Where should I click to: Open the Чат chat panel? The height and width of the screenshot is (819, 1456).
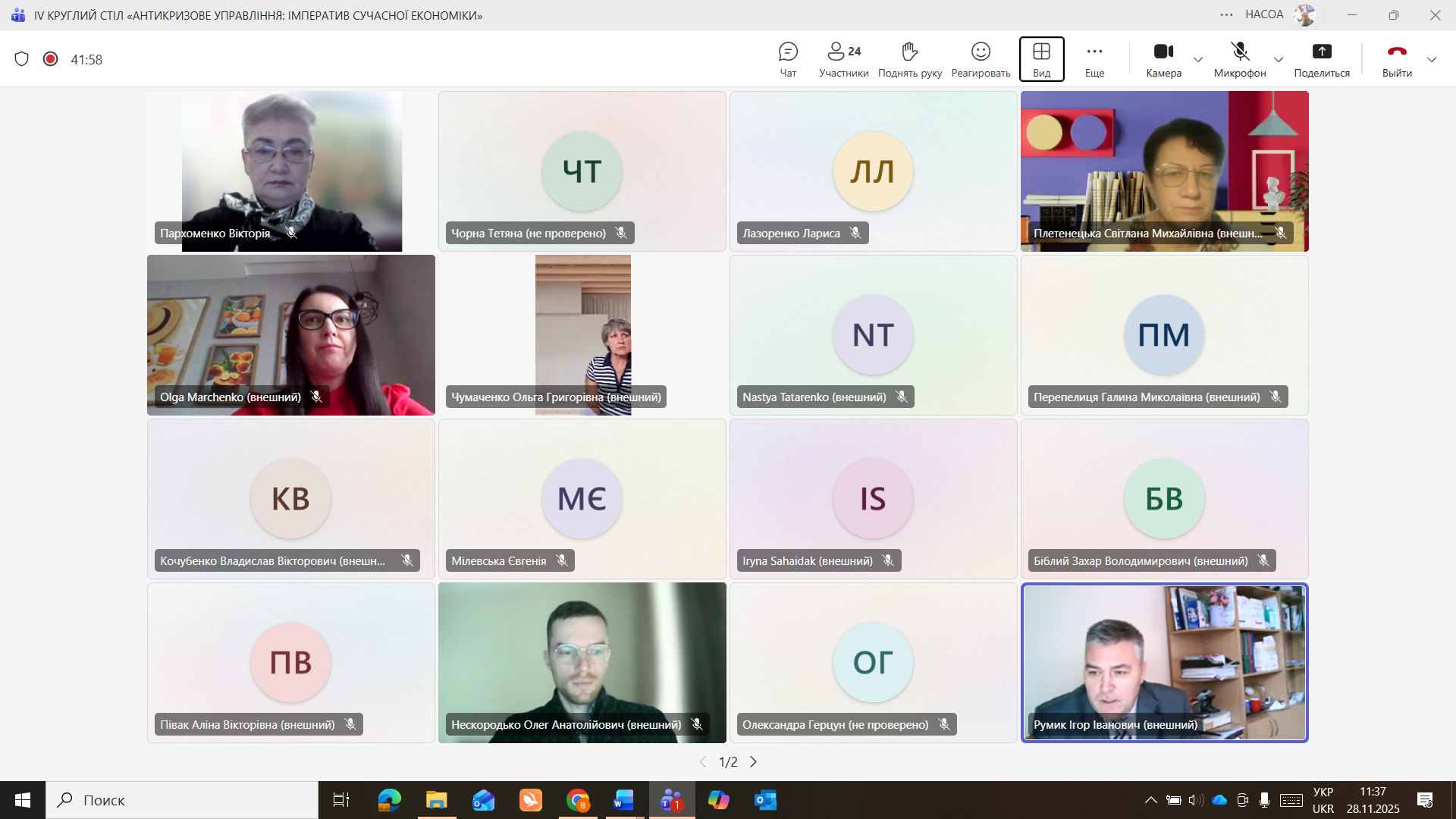point(788,59)
